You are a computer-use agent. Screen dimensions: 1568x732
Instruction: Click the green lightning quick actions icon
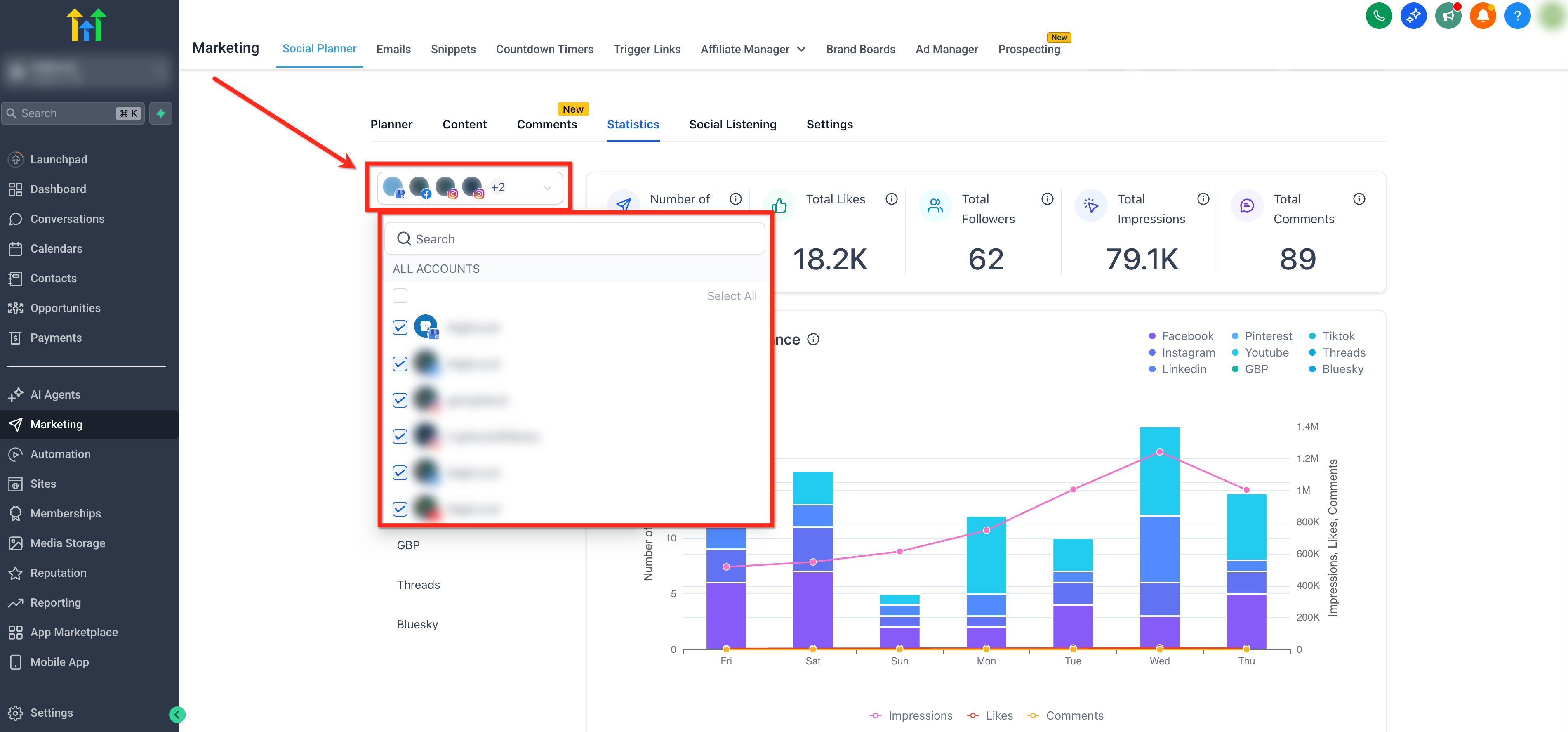point(161,113)
